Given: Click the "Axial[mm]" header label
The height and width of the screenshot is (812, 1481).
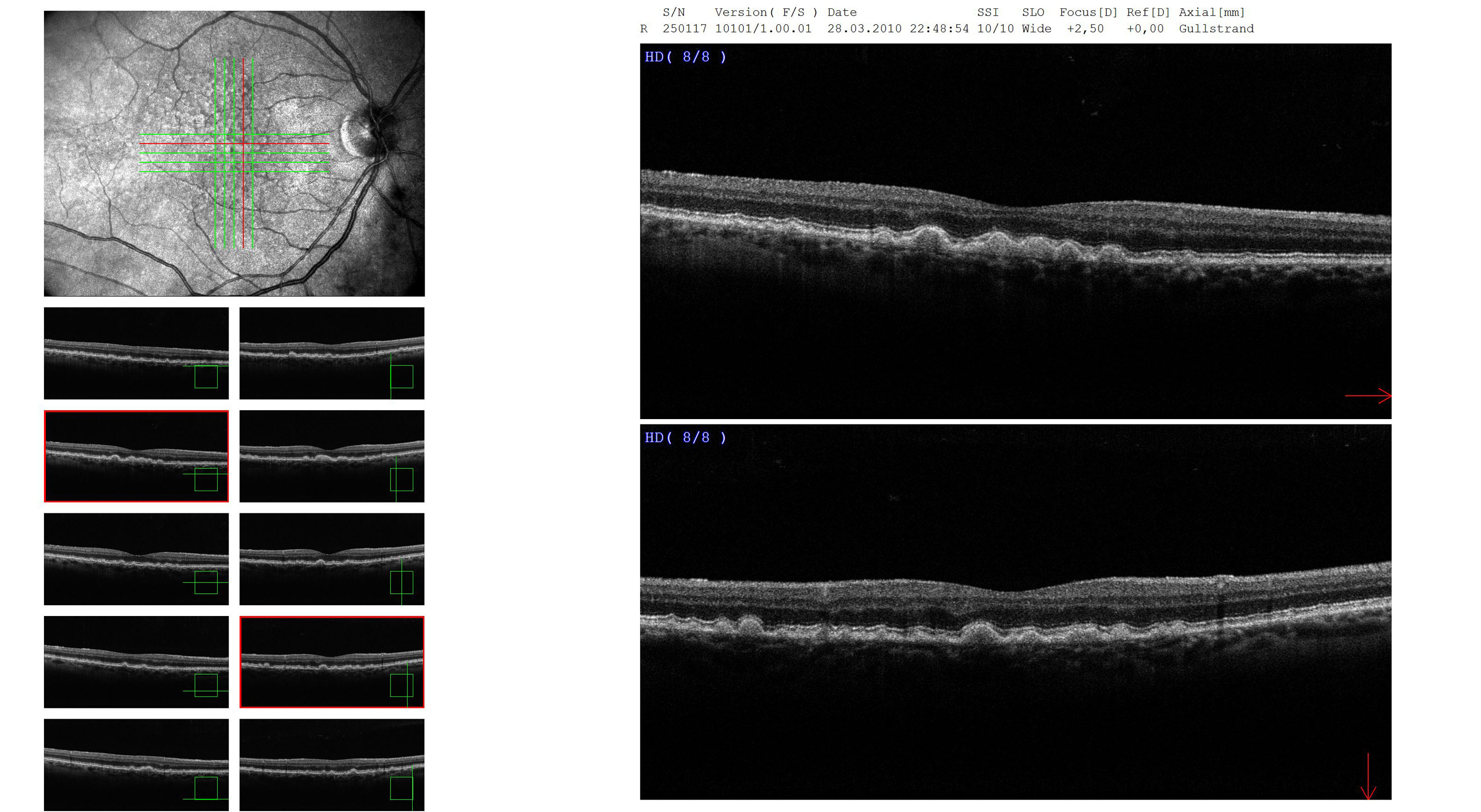Looking at the screenshot, I should (x=1212, y=12).
